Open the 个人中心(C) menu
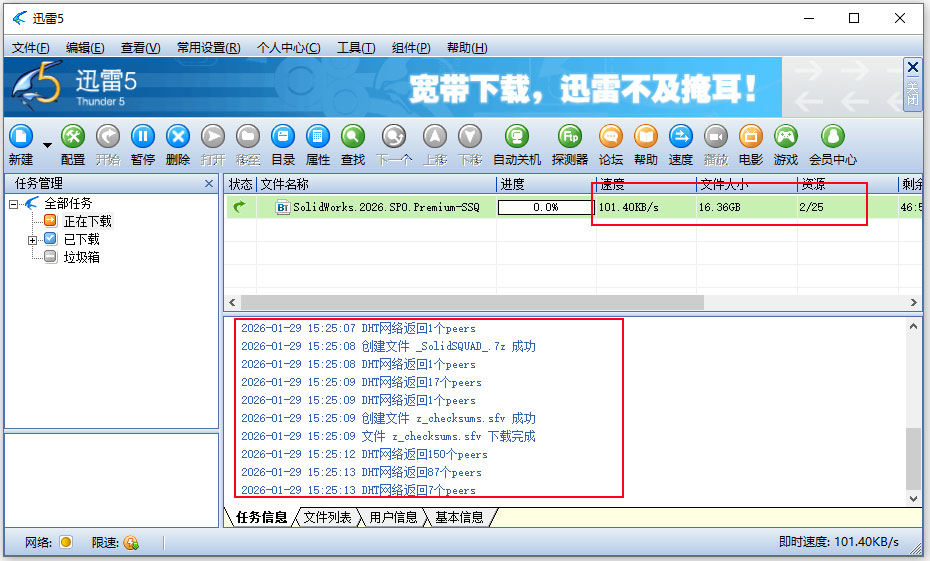 tap(288, 47)
